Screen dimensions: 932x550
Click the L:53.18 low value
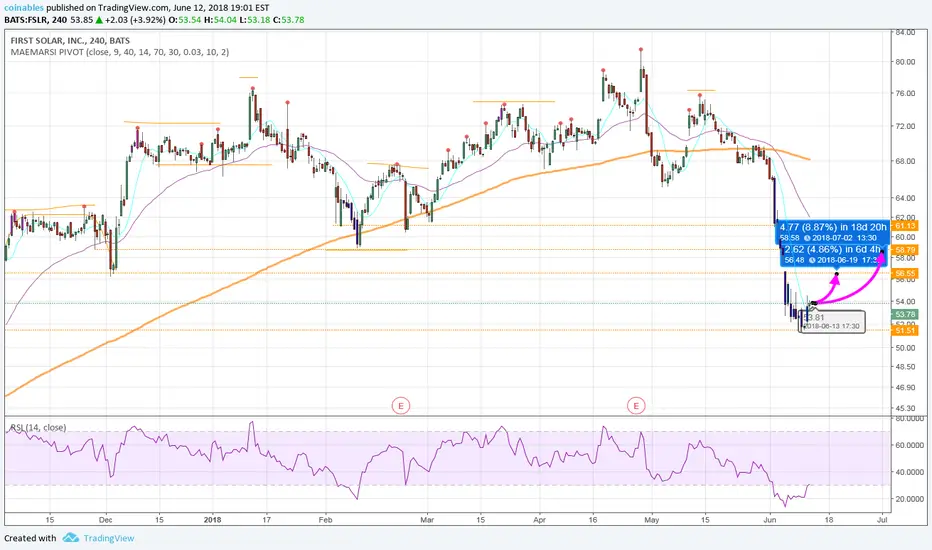254,20
